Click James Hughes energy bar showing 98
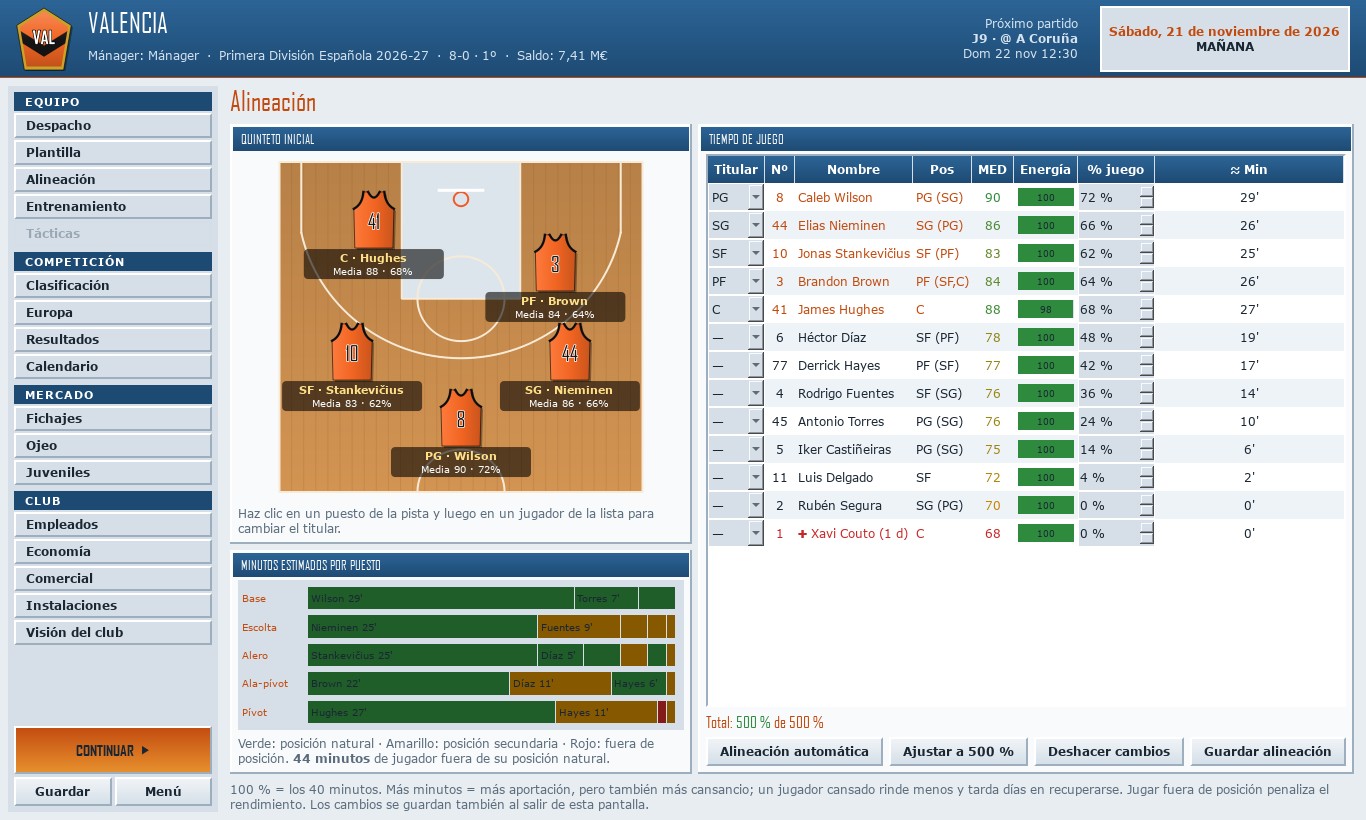The width and height of the screenshot is (1366, 820). 1045,310
